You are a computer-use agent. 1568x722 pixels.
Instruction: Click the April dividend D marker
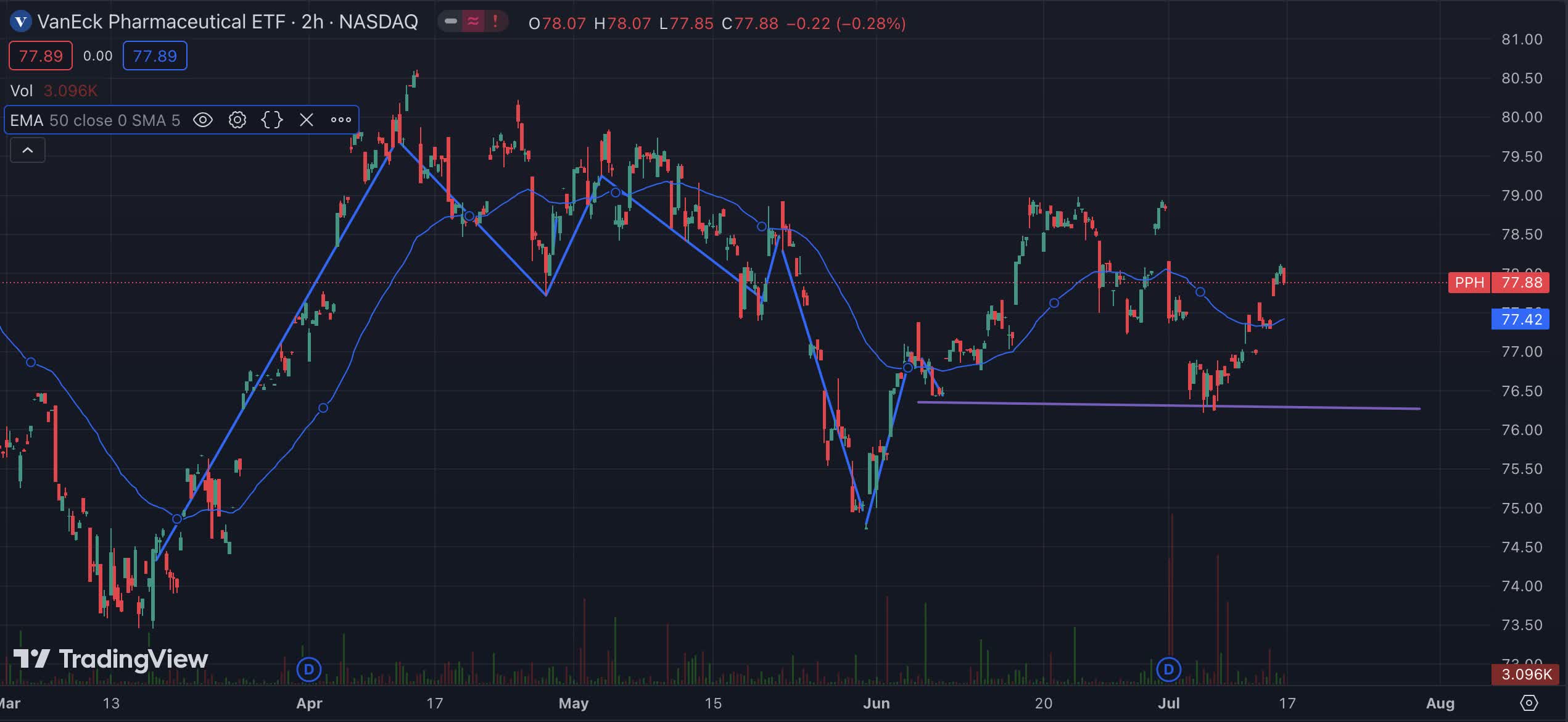coord(309,670)
